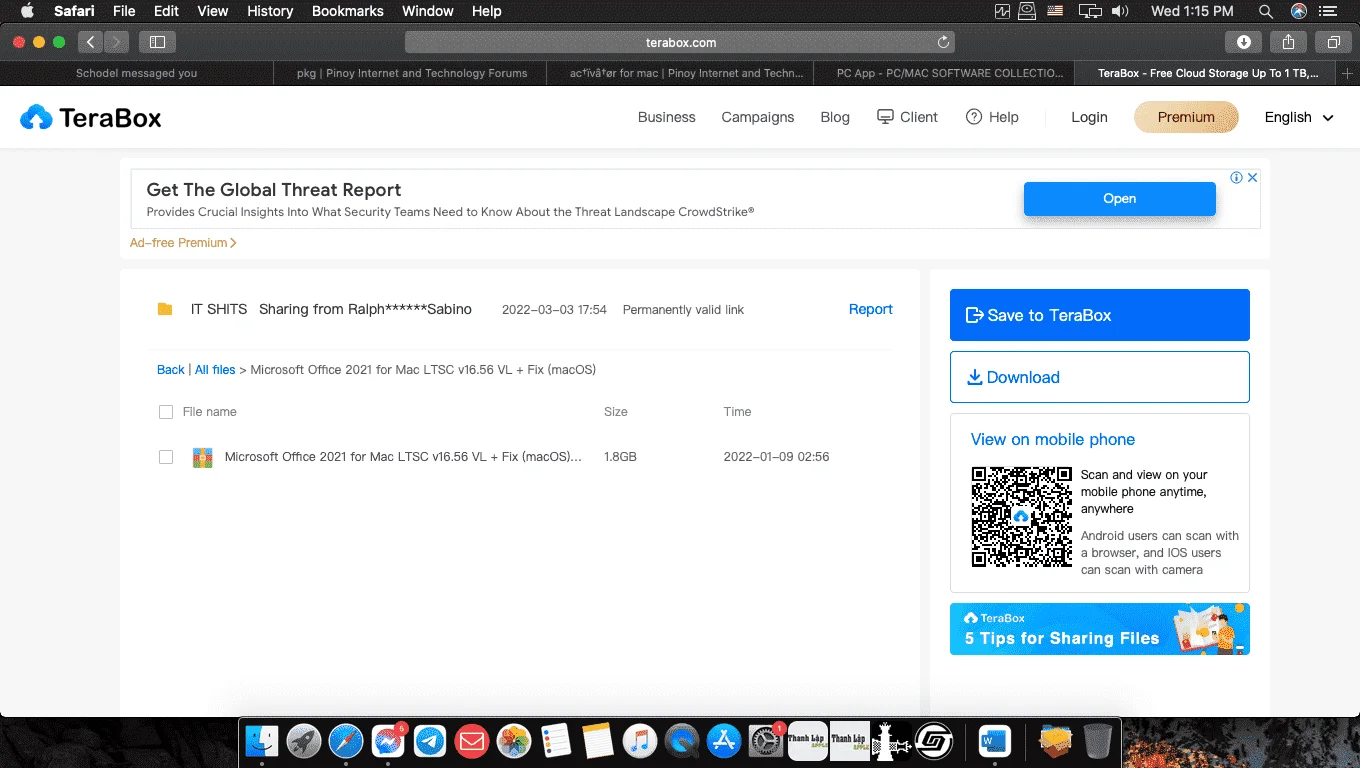Expand the English language dropdown
The width and height of the screenshot is (1360, 768).
[x=1299, y=117]
